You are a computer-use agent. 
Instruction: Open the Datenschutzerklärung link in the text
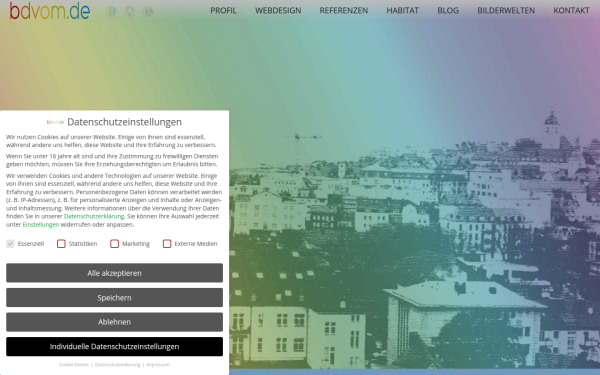(94, 217)
